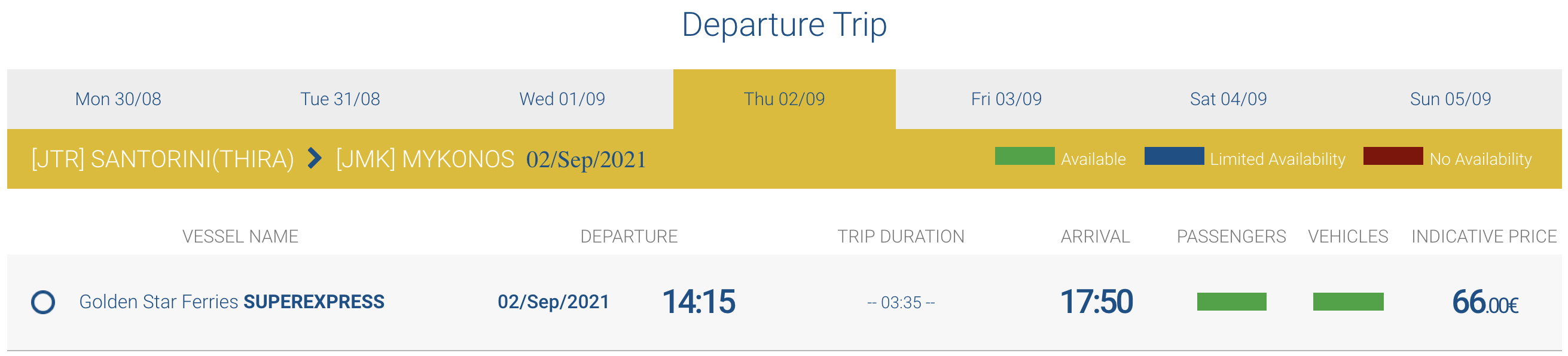
Task: Switch to the Tue 31/08 date tab
Action: coord(340,99)
